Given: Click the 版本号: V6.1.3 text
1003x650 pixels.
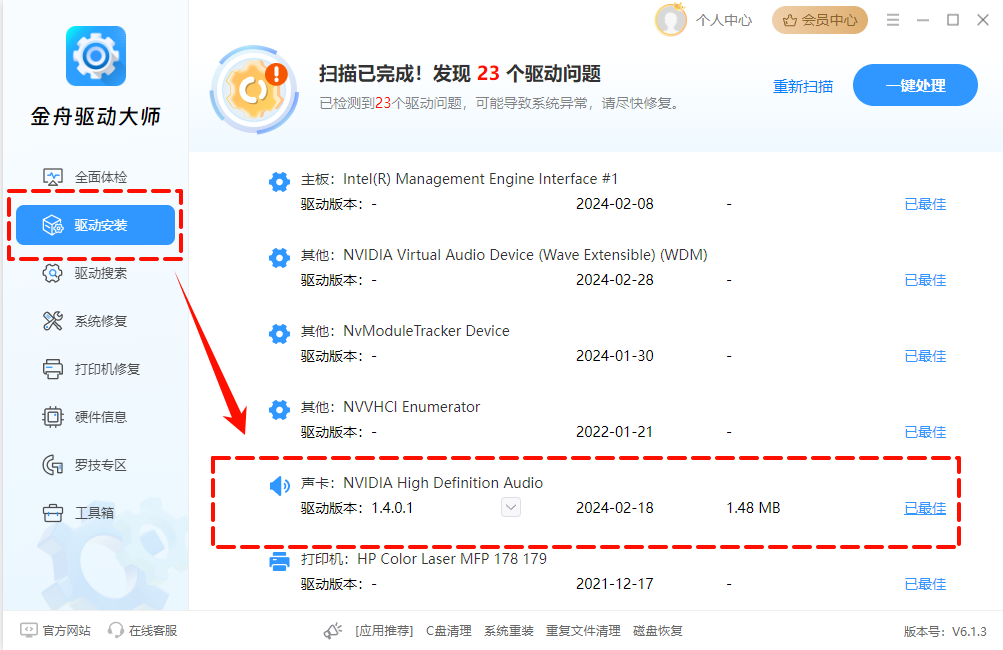Looking at the screenshot, I should tap(945, 631).
